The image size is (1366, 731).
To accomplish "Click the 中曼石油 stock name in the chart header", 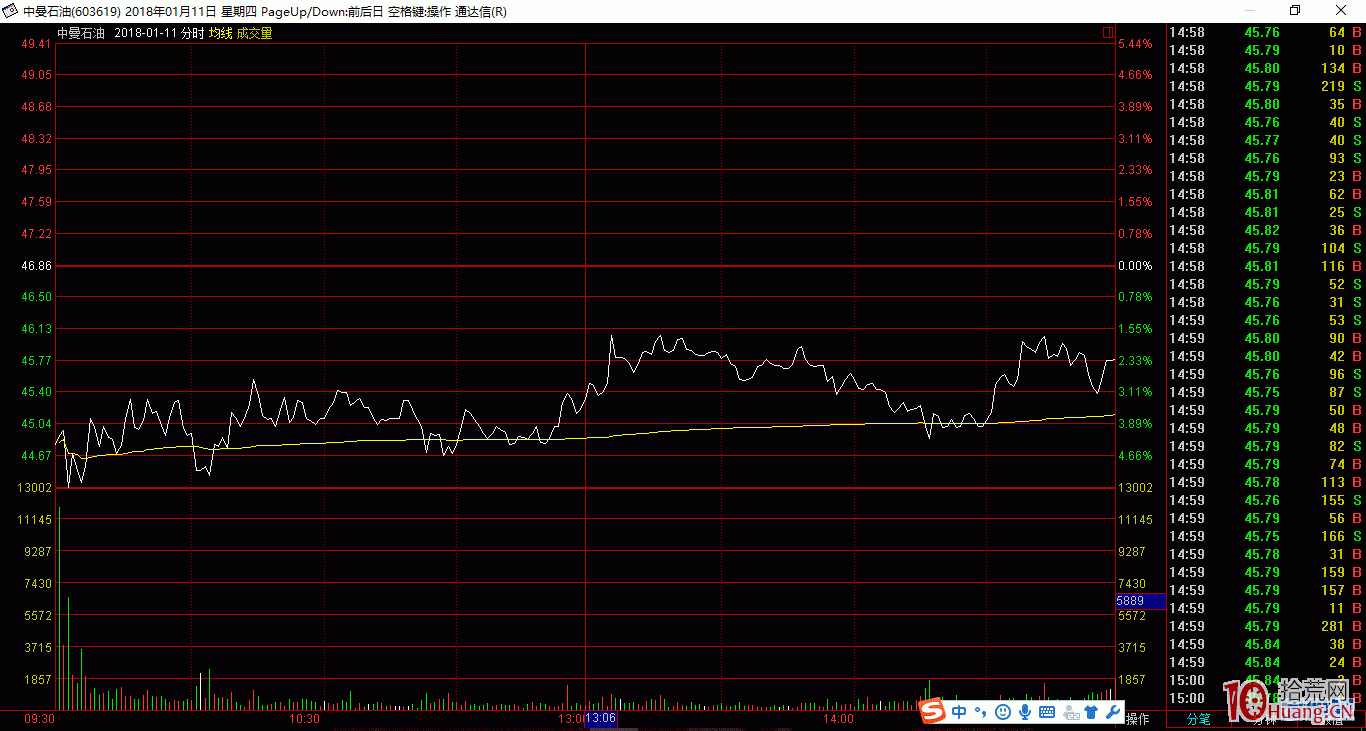I will (x=81, y=33).
